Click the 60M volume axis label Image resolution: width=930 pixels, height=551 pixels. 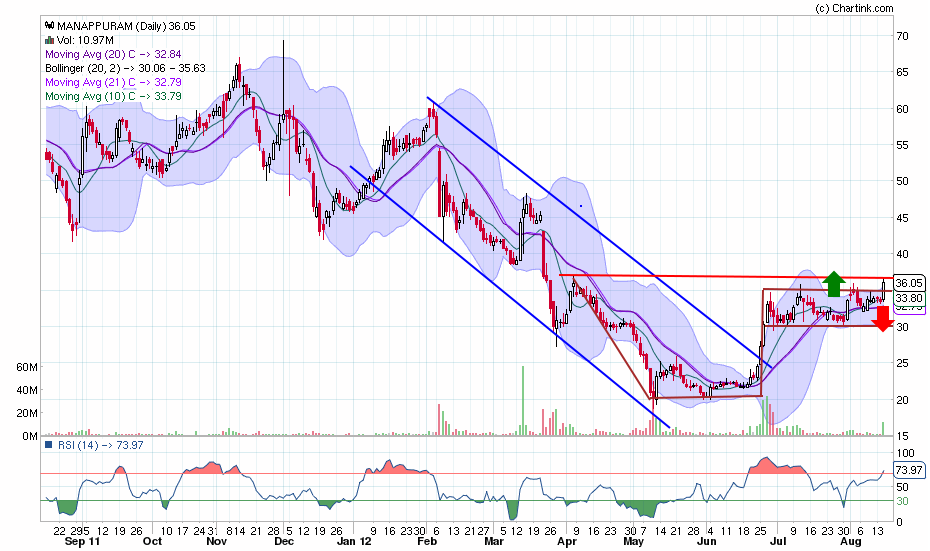coord(27,367)
